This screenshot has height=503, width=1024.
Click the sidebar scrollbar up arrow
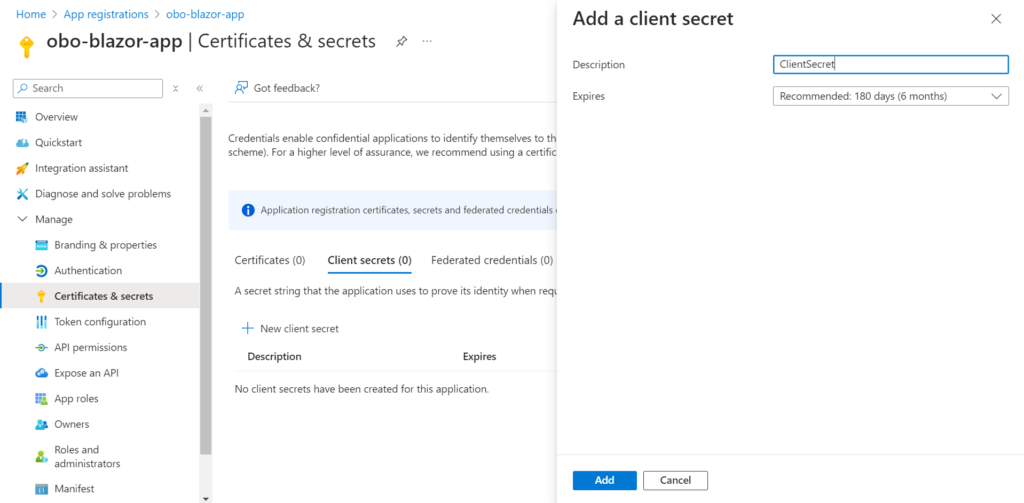click(x=206, y=109)
